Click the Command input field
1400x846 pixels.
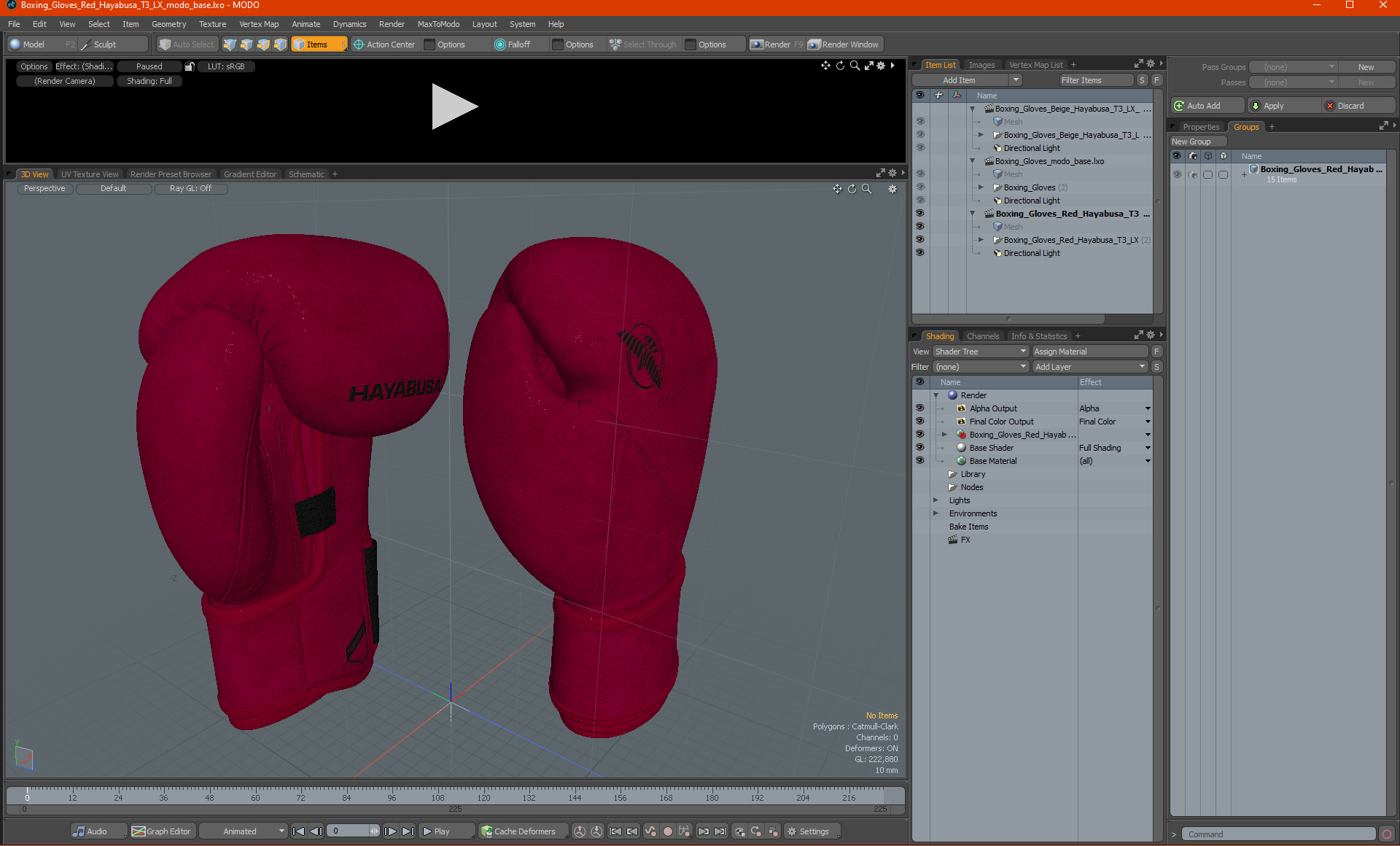1280,834
